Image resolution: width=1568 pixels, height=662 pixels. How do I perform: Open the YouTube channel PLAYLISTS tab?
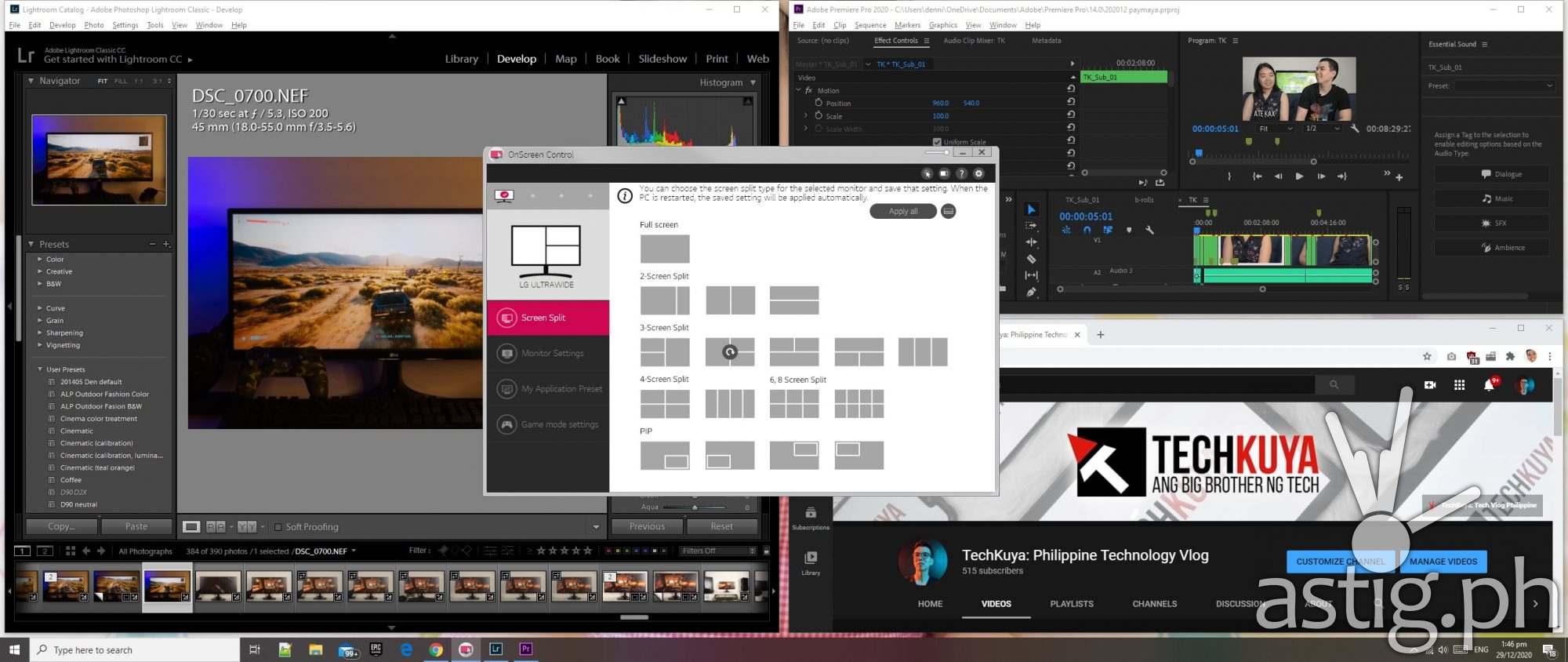click(1072, 604)
